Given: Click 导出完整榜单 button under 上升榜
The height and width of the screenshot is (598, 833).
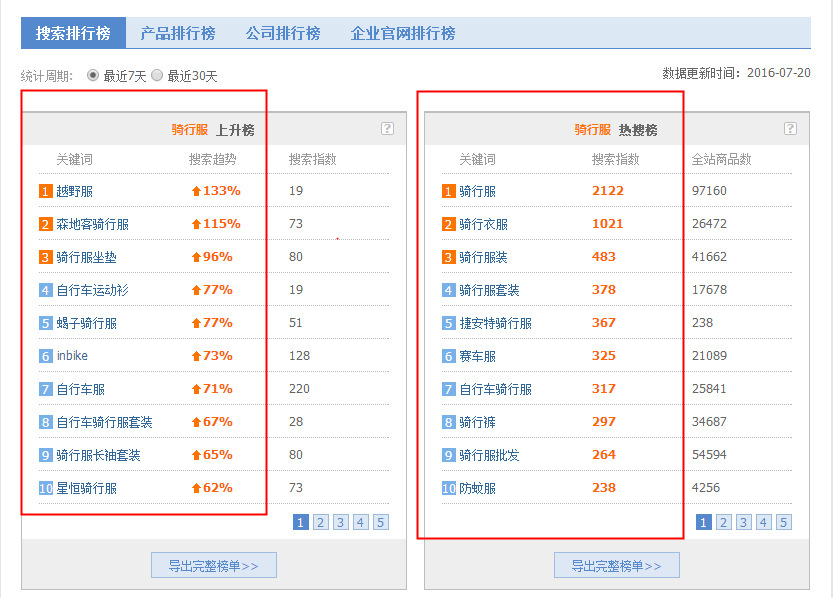Looking at the screenshot, I should click(214, 566).
